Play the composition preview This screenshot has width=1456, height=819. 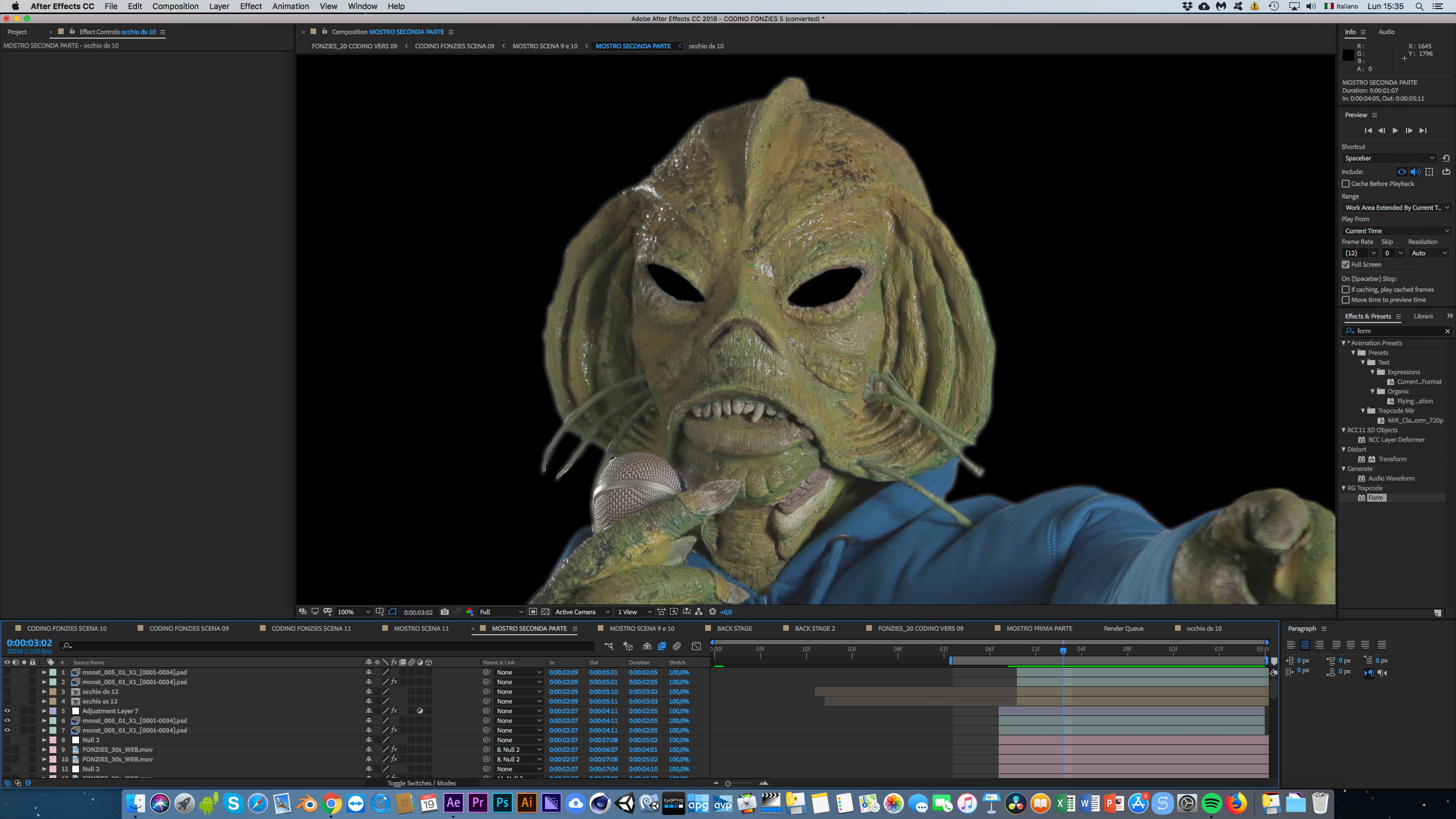[1395, 131]
